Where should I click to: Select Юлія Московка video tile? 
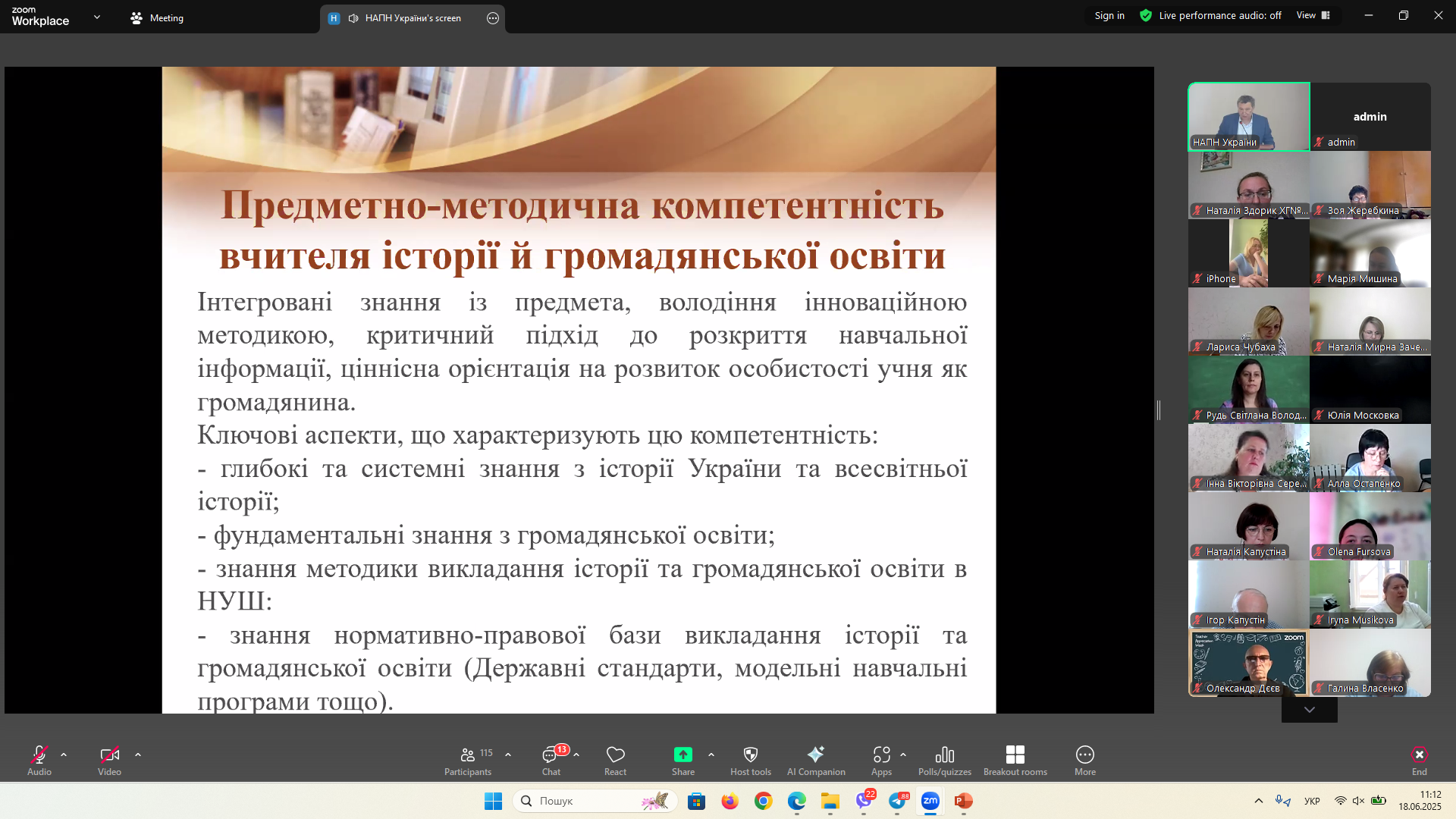point(1370,390)
